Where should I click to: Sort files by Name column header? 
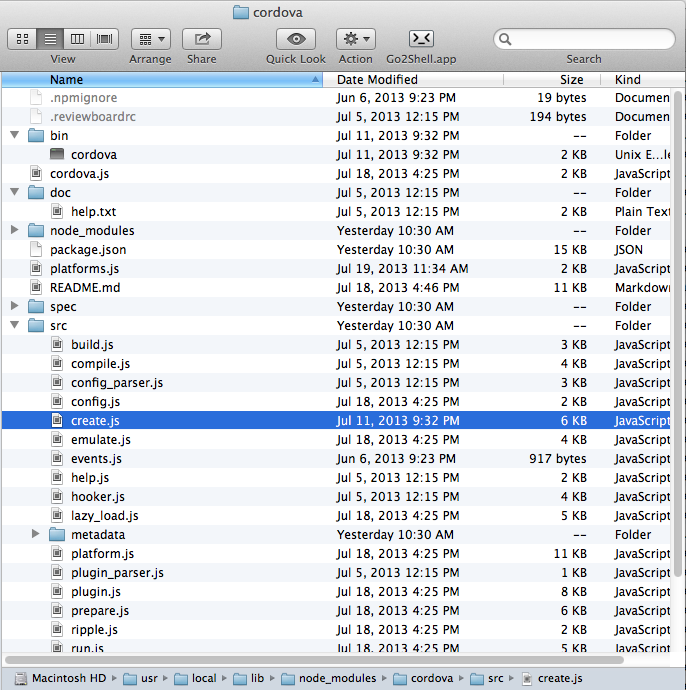coord(67,79)
